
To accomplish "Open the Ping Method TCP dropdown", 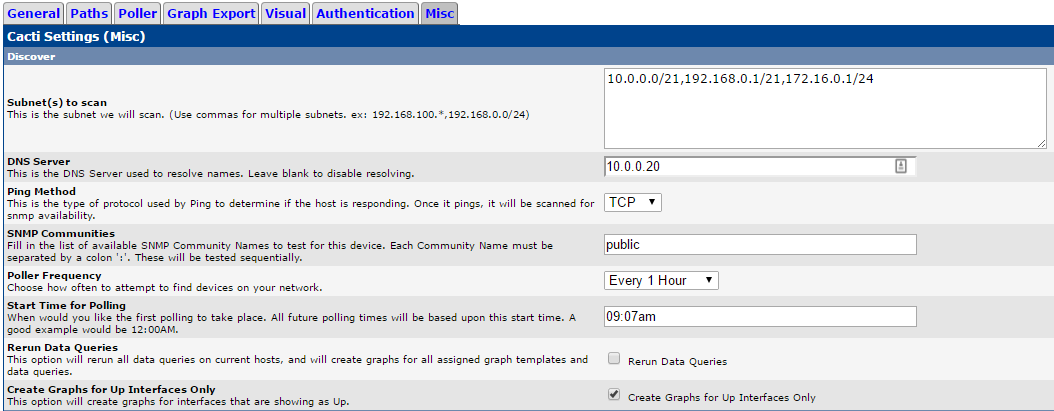I will 633,202.
